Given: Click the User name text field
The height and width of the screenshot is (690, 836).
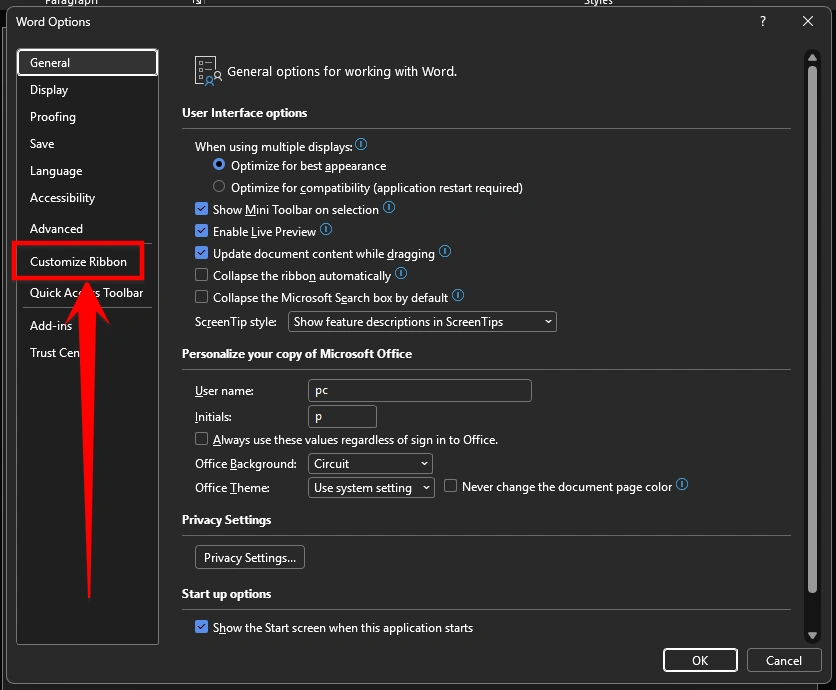Looking at the screenshot, I should (420, 390).
